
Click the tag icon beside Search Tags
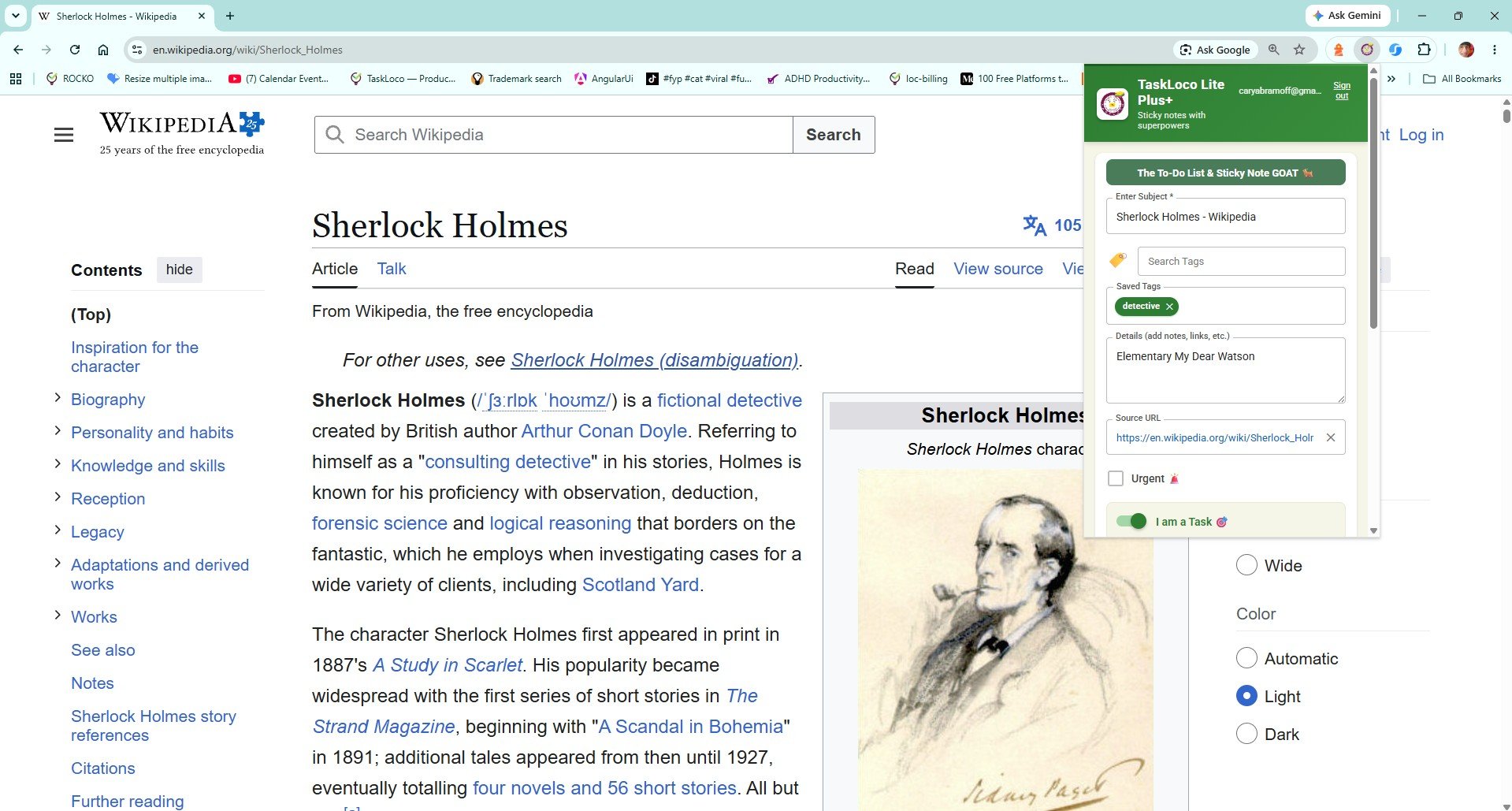point(1118,260)
